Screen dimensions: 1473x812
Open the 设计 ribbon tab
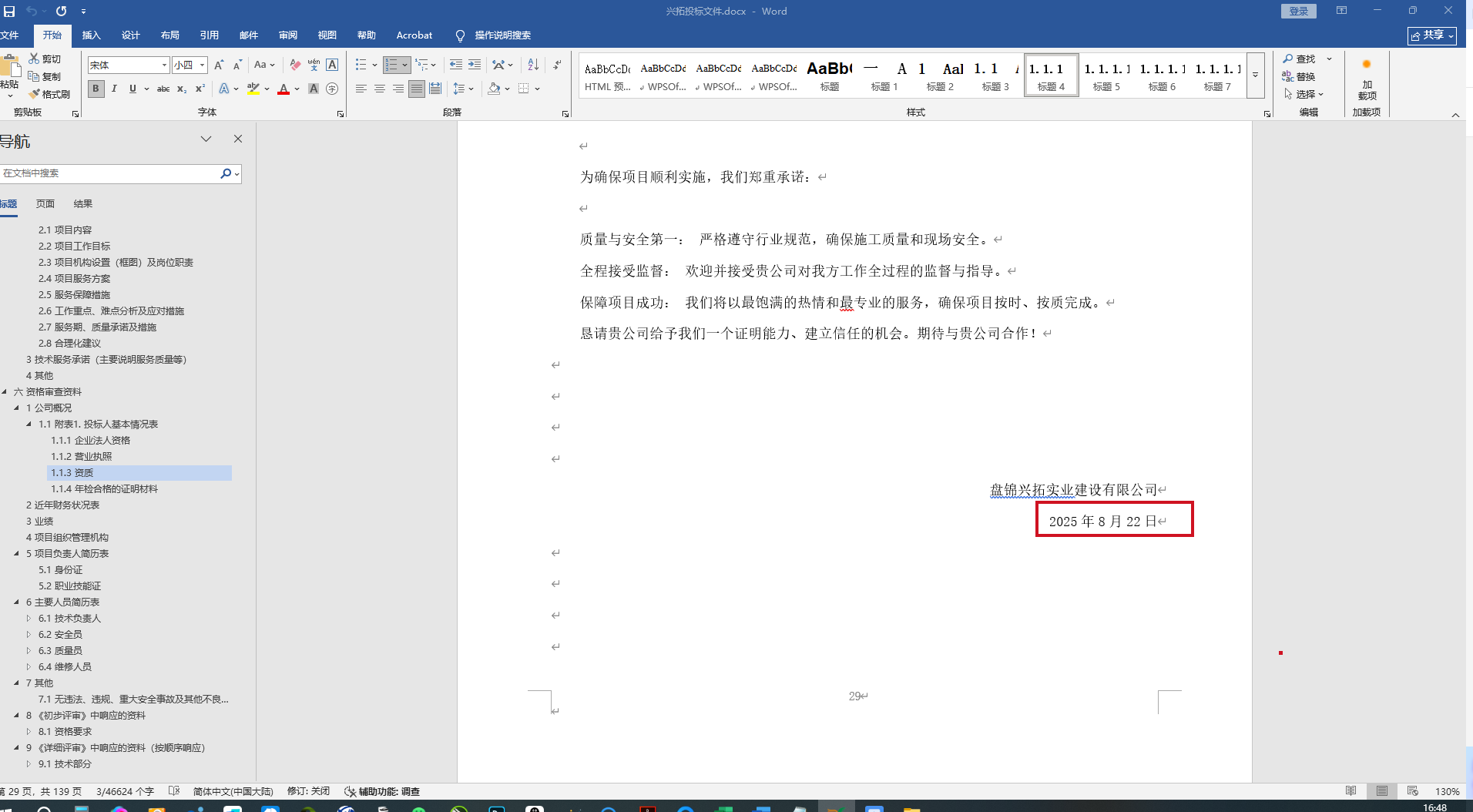coord(130,35)
